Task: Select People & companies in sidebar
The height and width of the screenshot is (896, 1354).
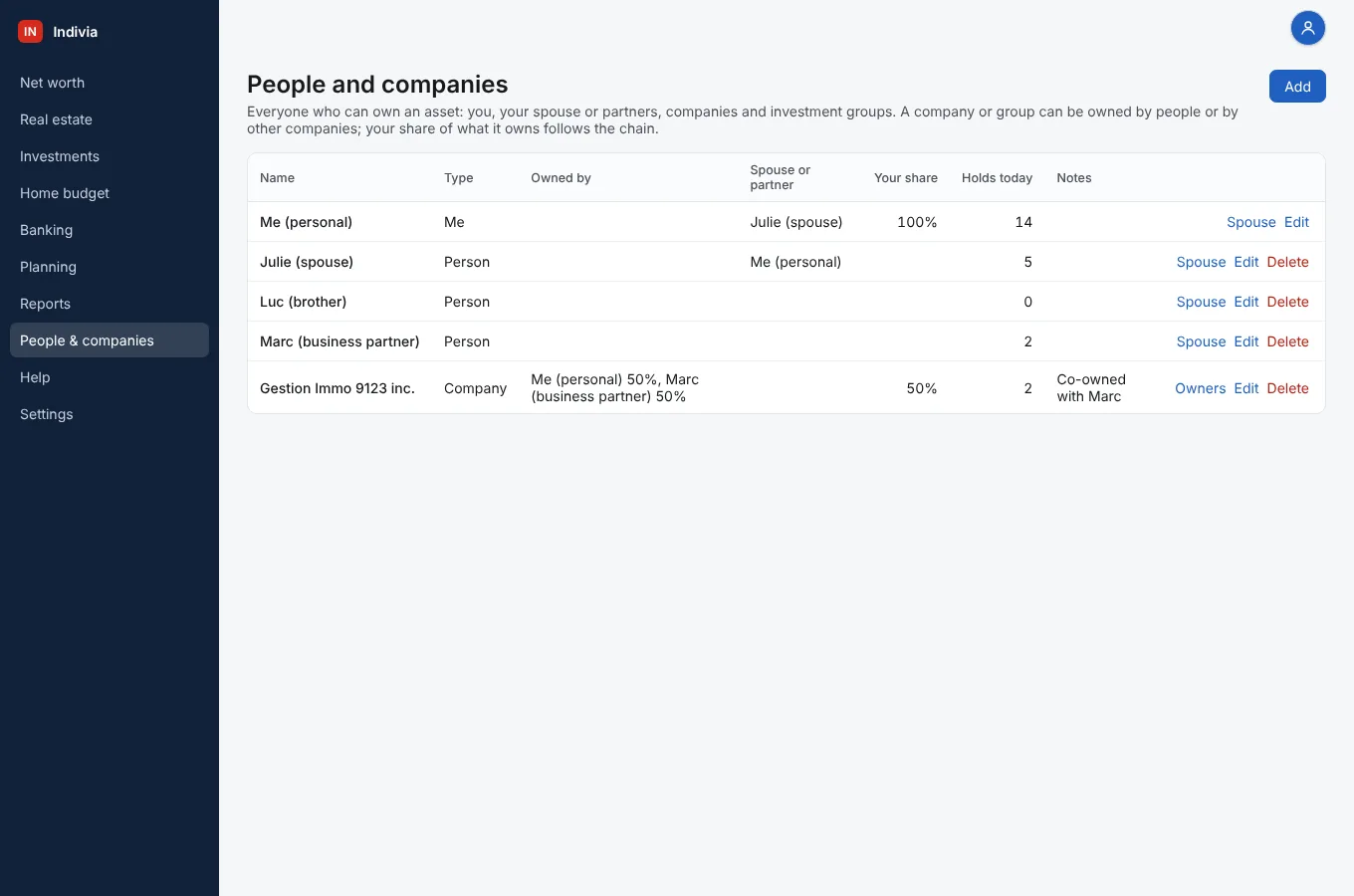Action: coord(110,340)
